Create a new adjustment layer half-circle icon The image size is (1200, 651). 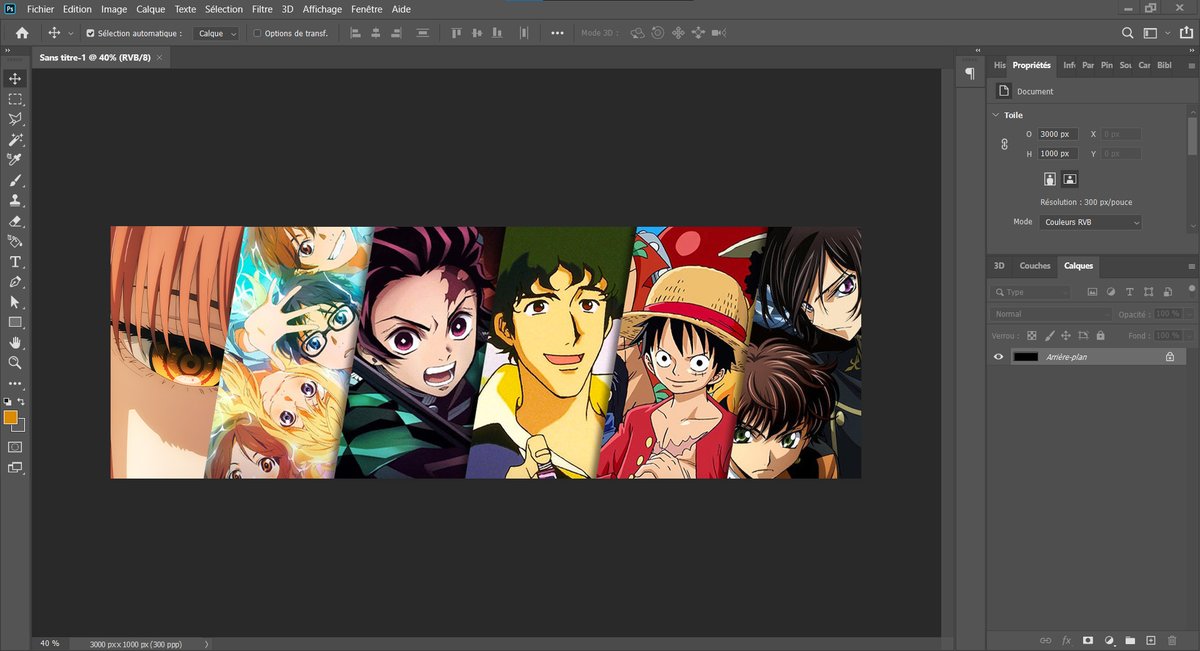(x=1109, y=640)
